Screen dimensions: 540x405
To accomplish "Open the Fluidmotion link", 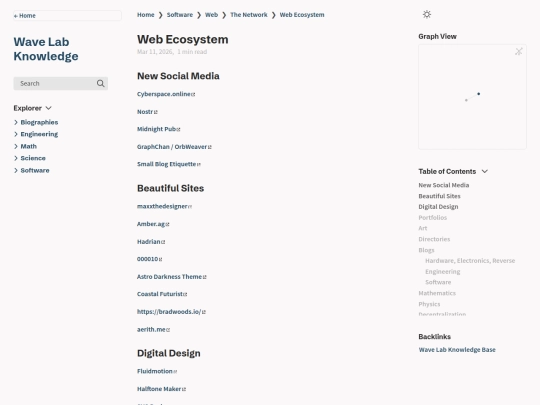I will [x=157, y=371].
